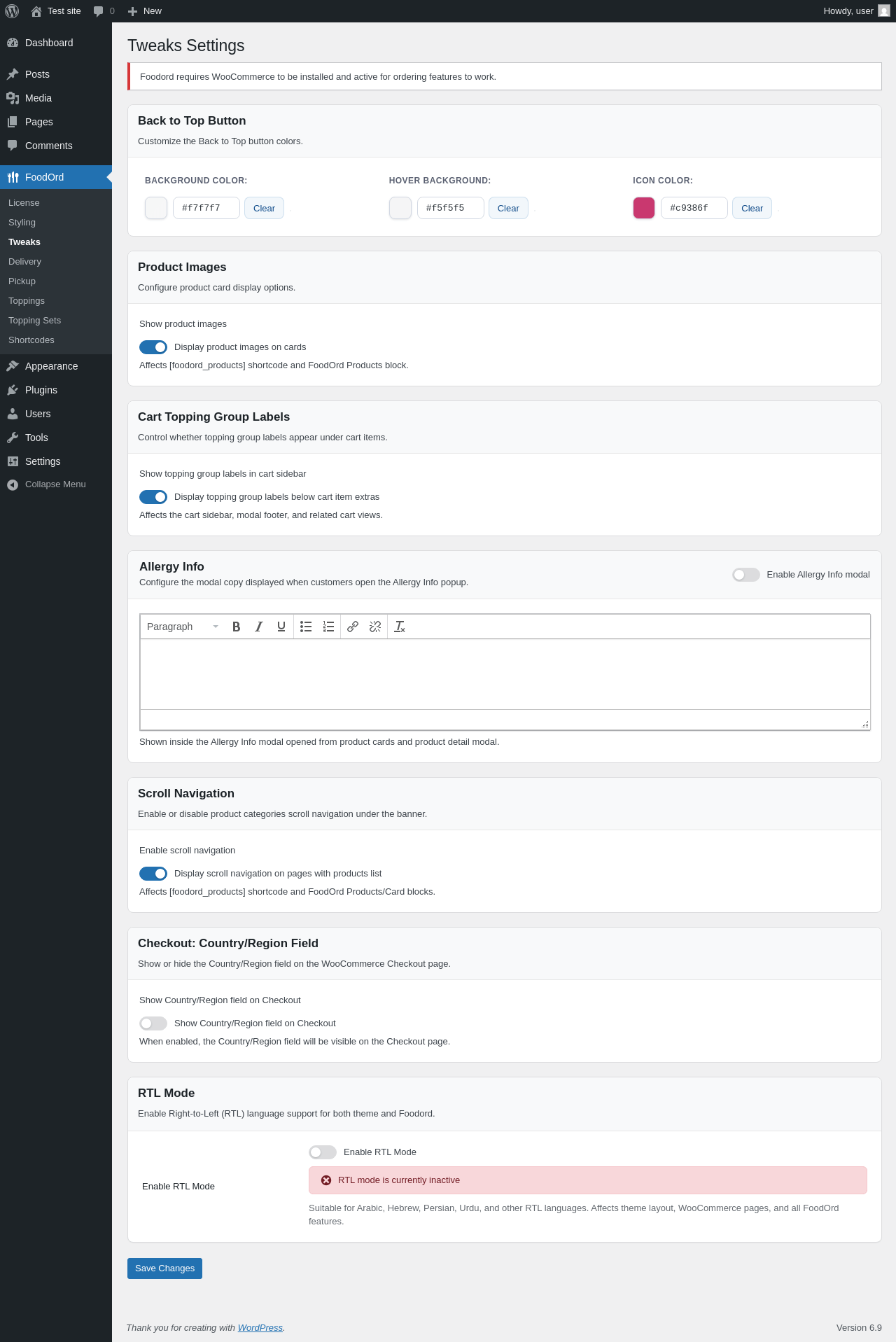Click the Settings sliders icon
Screen dimensions: 896x1342
(13, 461)
